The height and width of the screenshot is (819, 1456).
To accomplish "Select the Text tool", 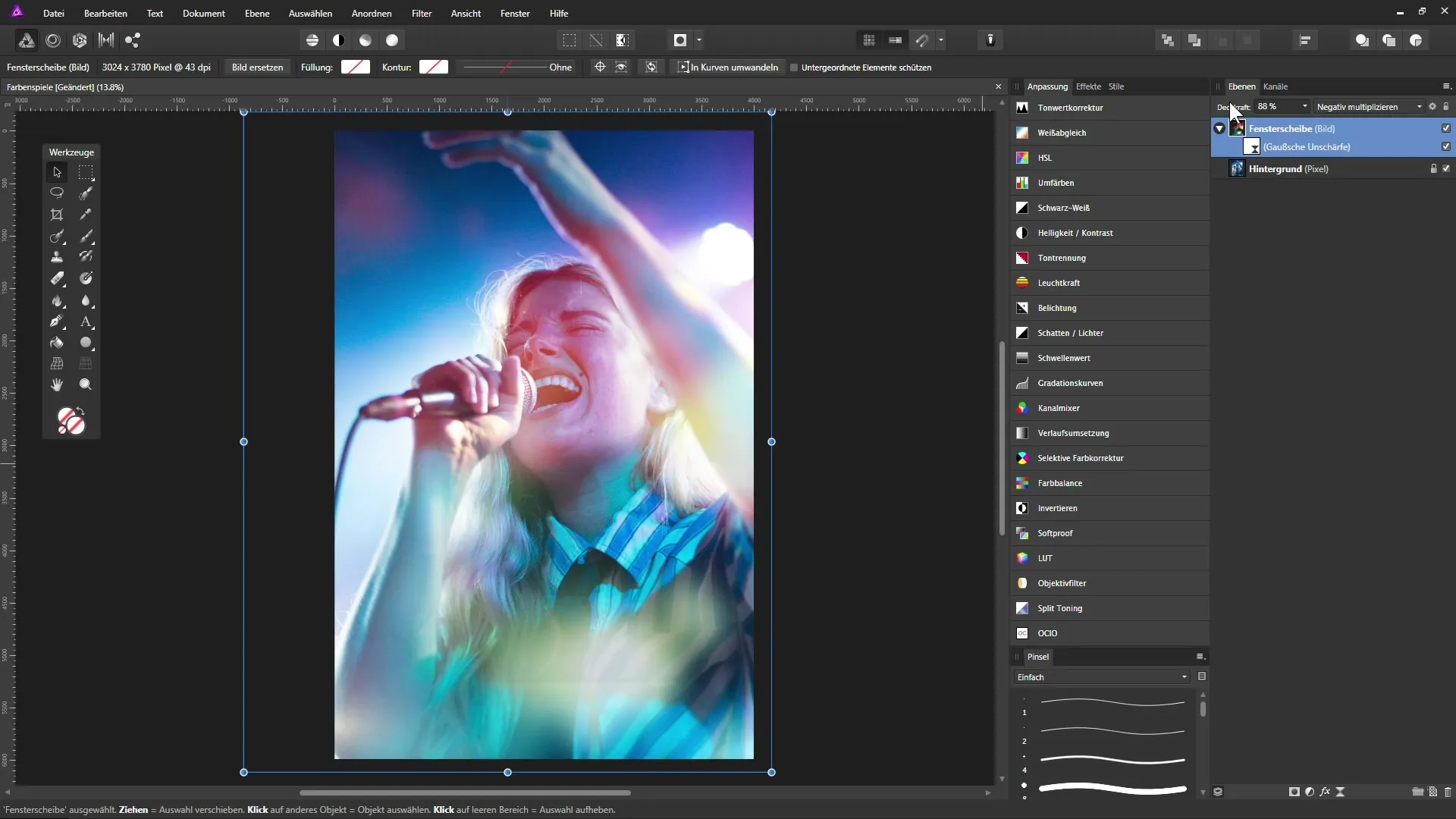I will (x=86, y=322).
